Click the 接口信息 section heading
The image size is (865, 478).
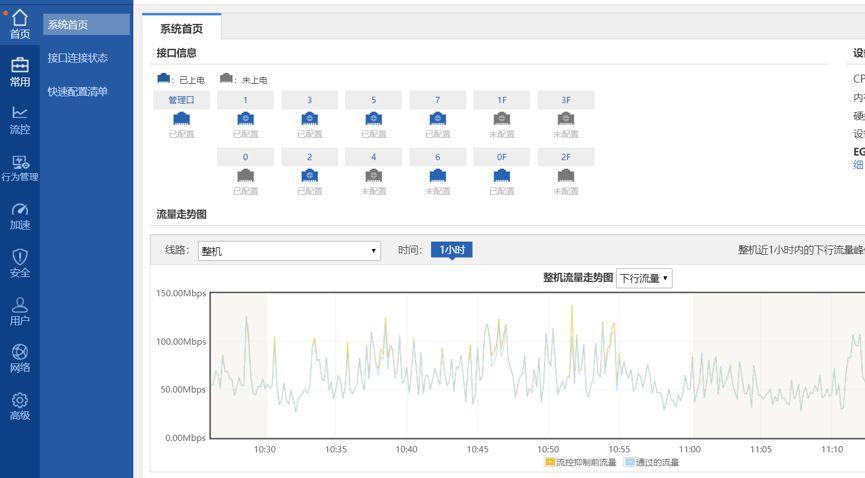click(176, 53)
